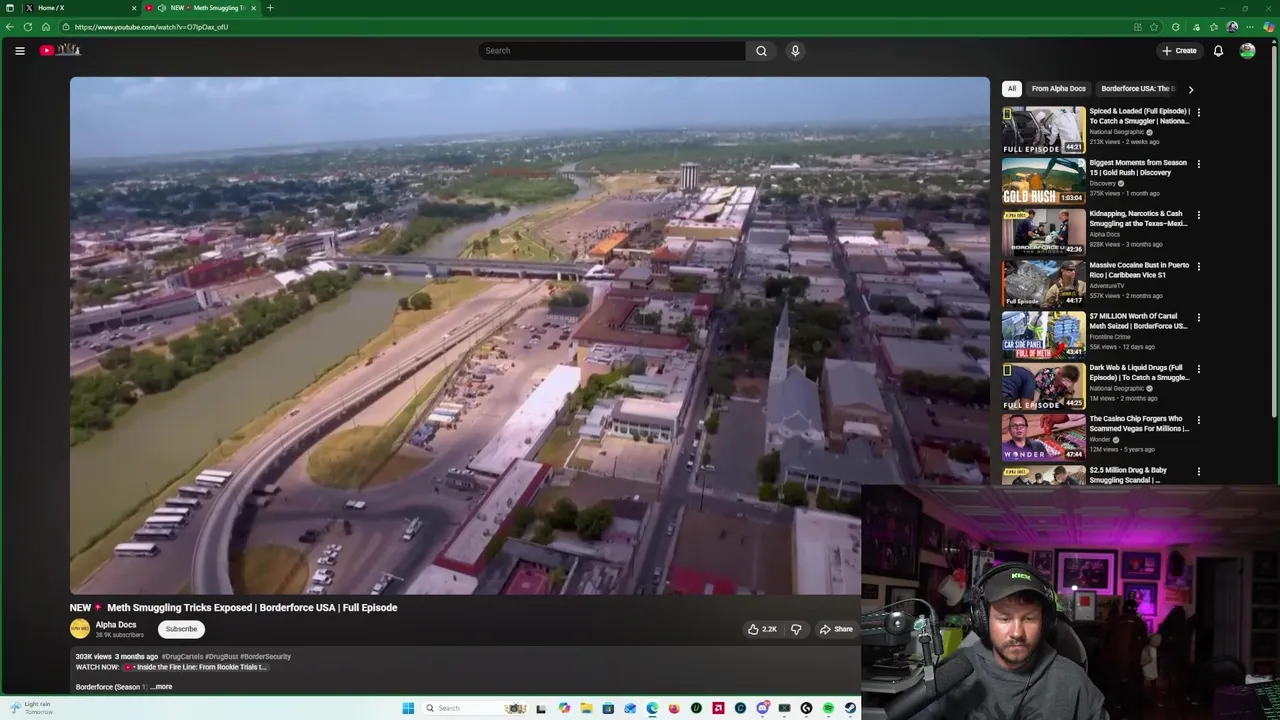Open the Edge profile avatar
1280x720 pixels.
point(1232,27)
